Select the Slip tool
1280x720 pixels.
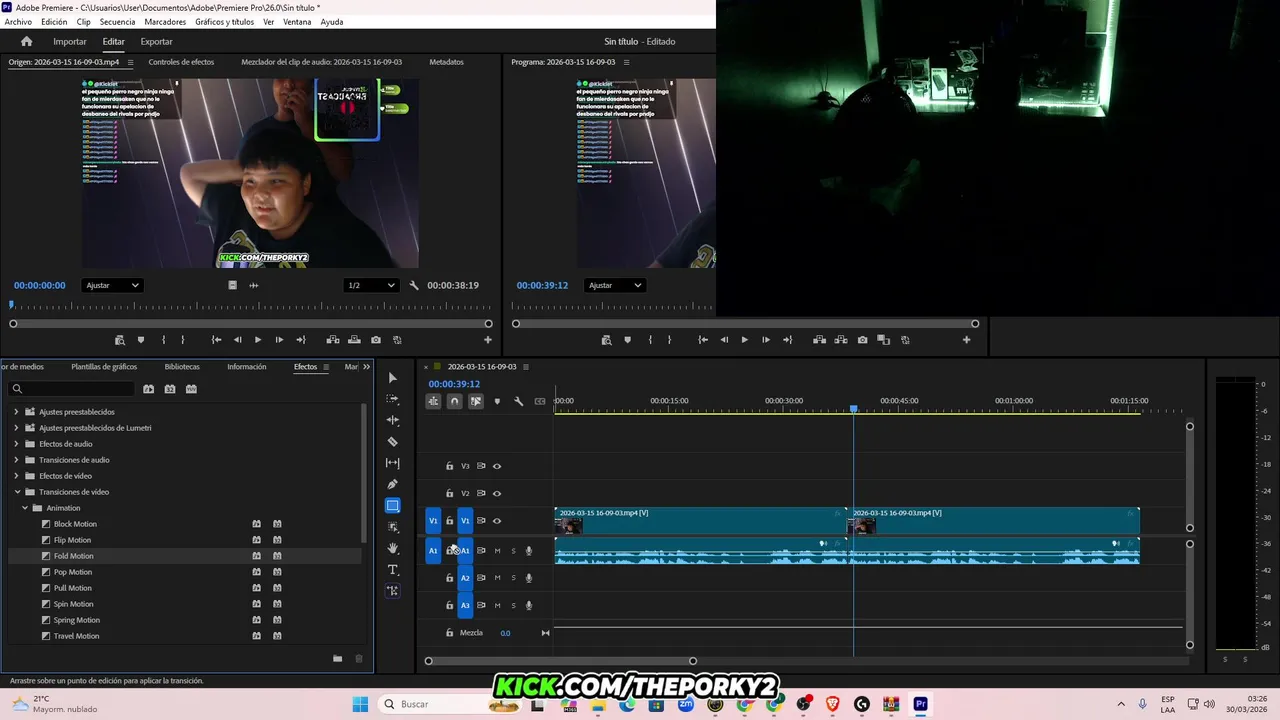click(392, 463)
